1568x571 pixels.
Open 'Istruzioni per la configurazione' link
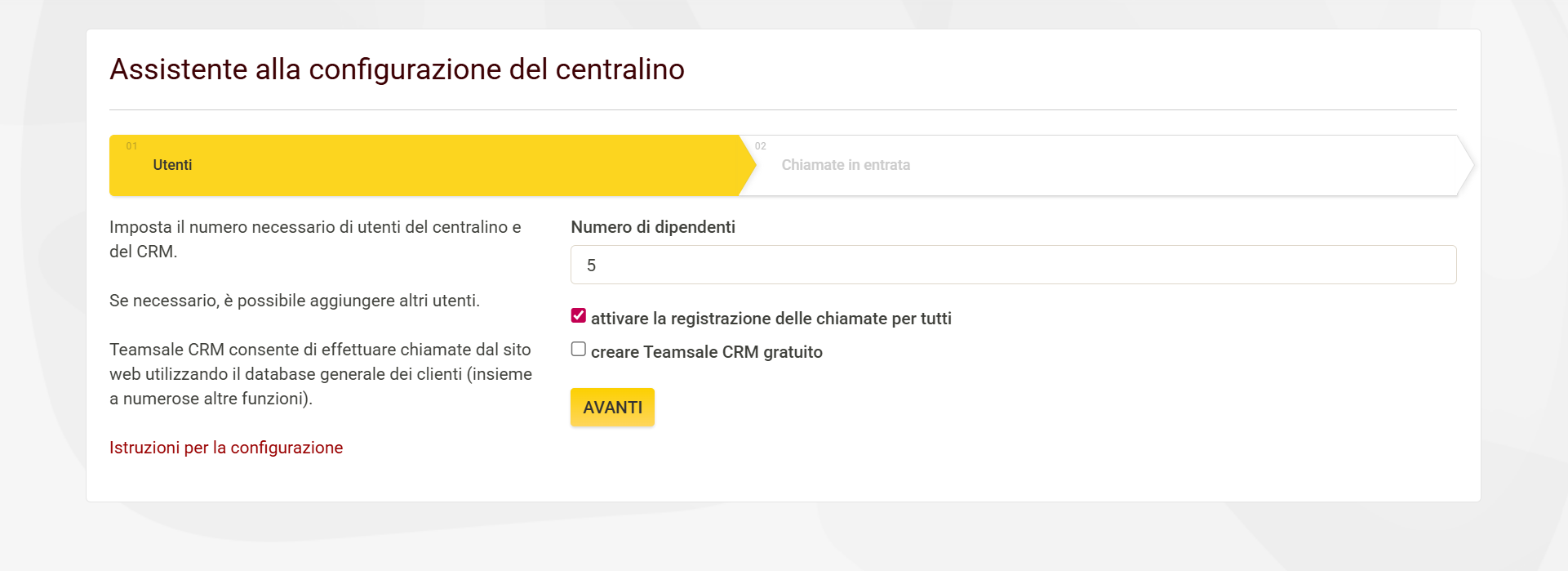[x=226, y=447]
